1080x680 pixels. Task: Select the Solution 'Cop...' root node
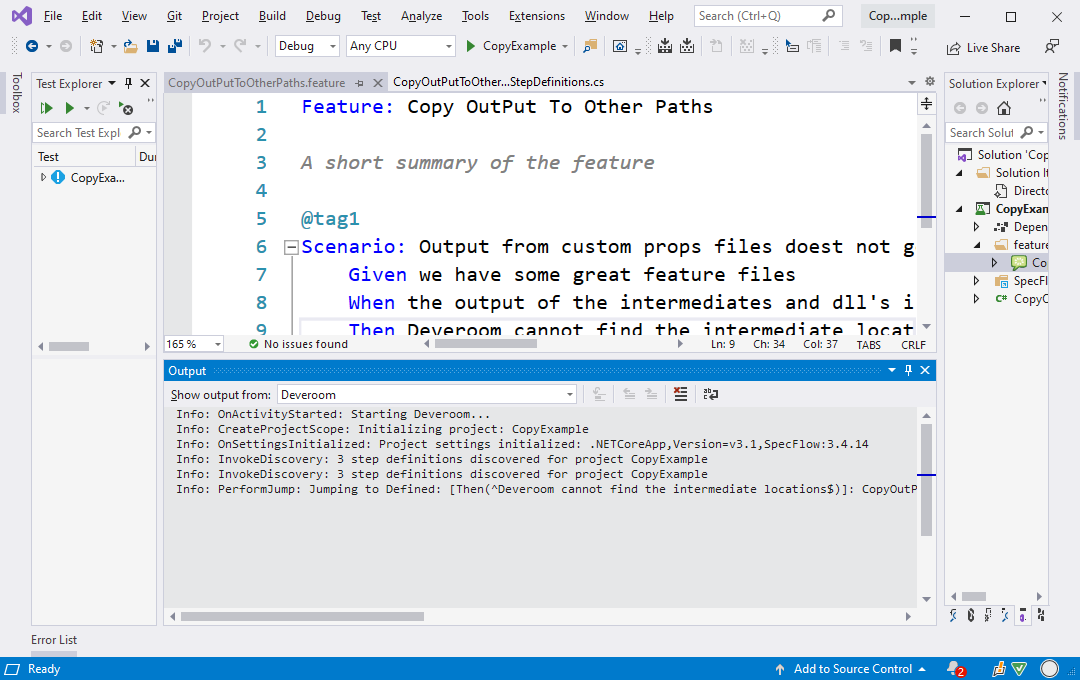[1004, 154]
